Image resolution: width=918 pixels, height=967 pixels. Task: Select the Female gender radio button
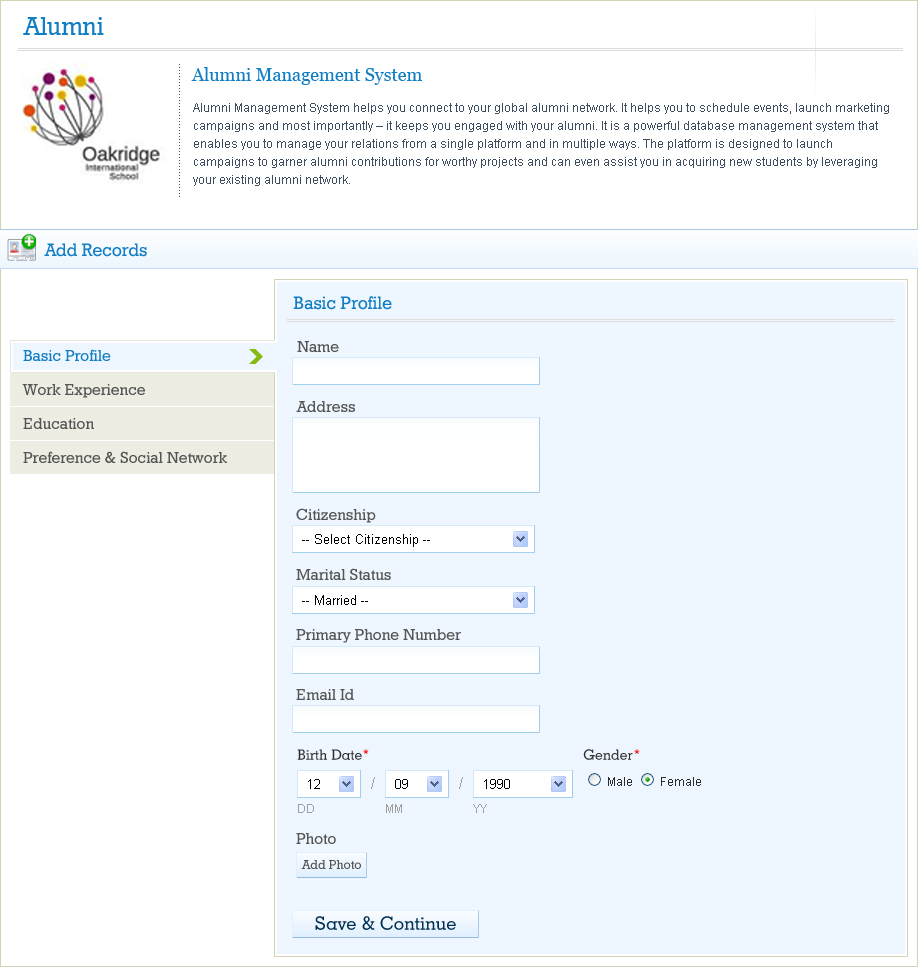tap(648, 780)
